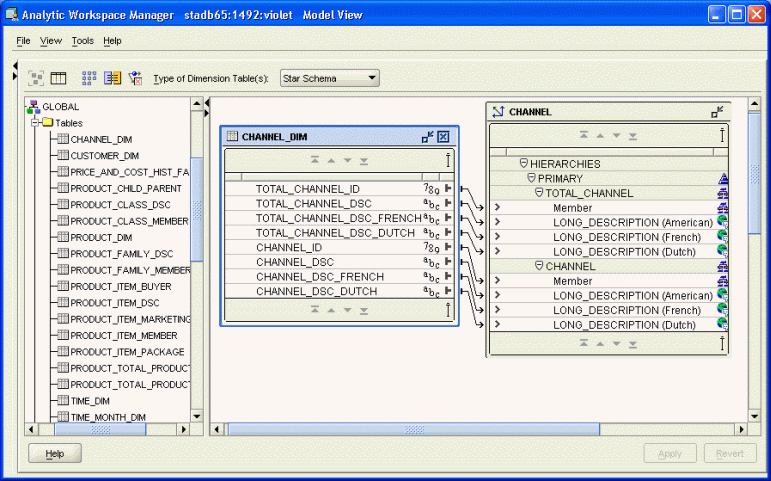Viewport: 771px width, 481px height.
Task: Click the delete mappings toolbar icon
Action: (x=136, y=78)
